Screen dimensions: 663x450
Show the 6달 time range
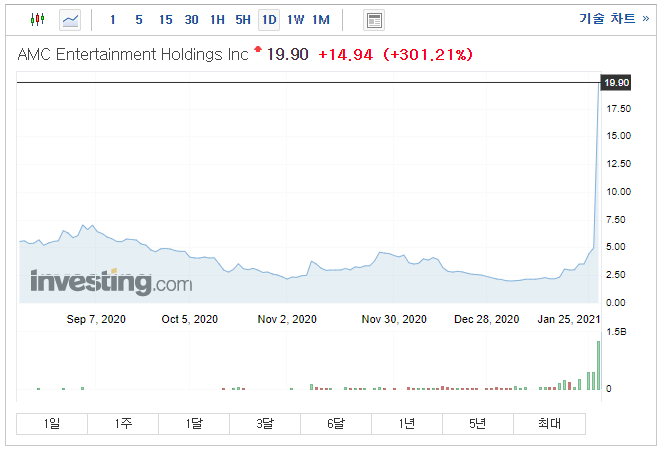pos(336,423)
